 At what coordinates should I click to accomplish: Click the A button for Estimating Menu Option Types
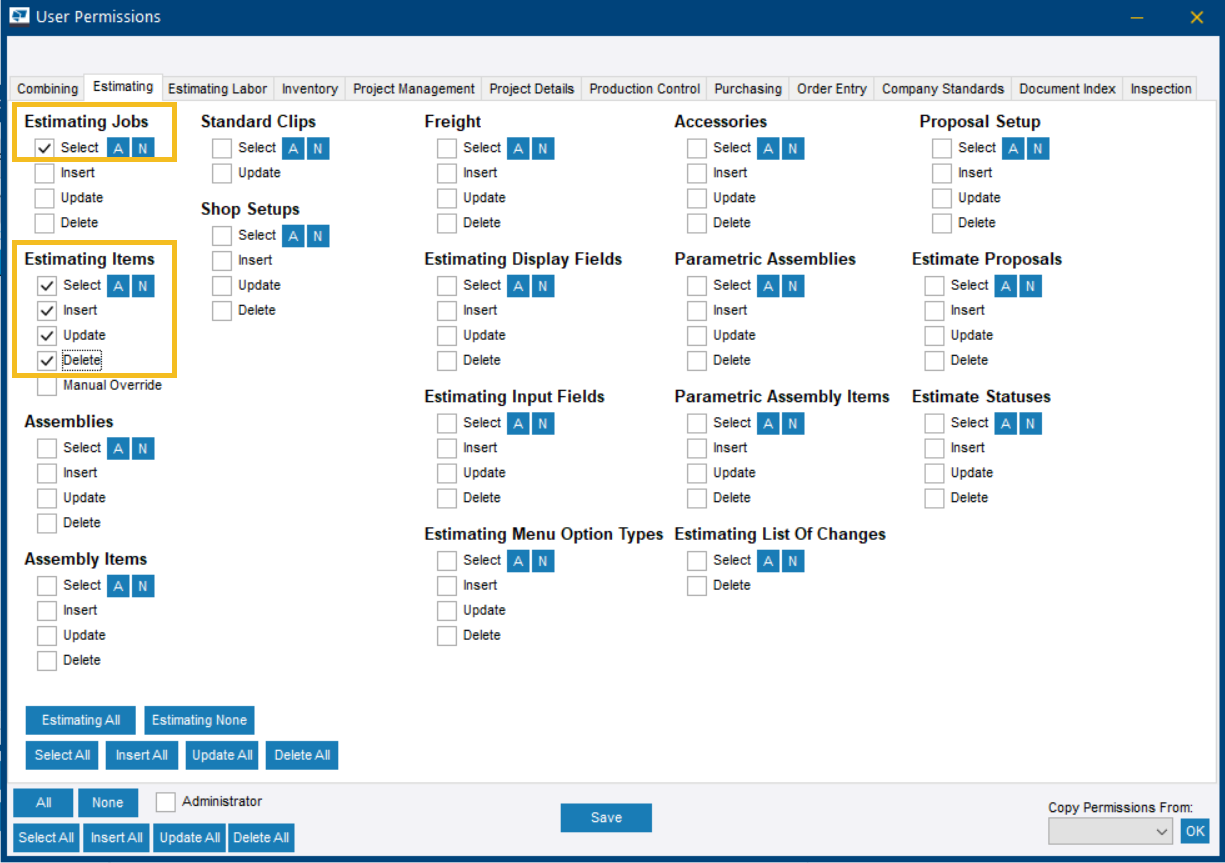pyautogui.click(x=518, y=561)
